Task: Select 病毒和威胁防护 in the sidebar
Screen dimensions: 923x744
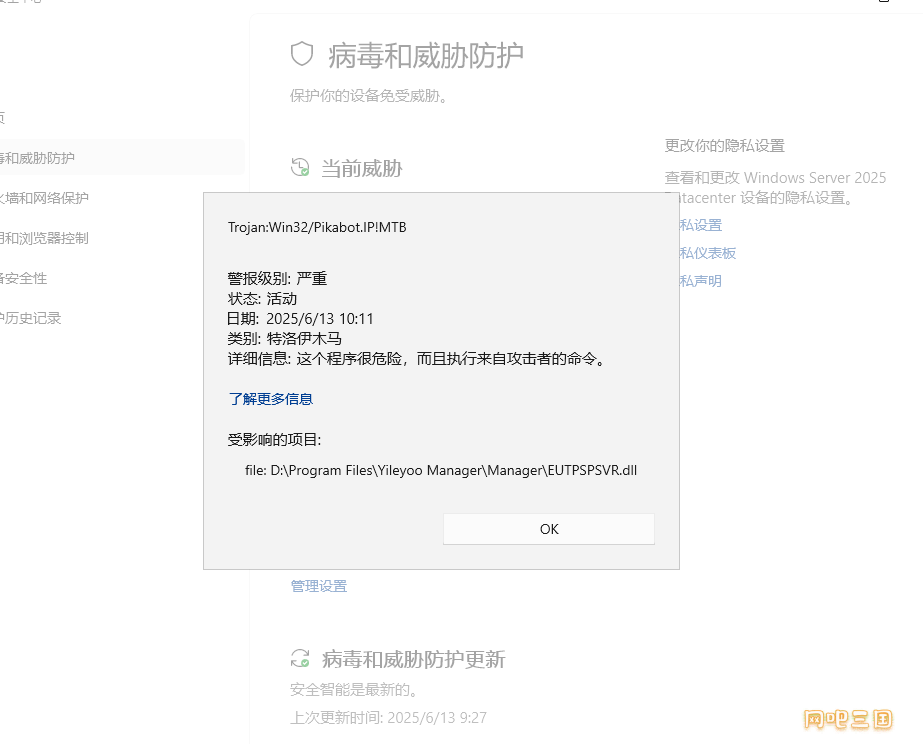Action: pos(122,158)
